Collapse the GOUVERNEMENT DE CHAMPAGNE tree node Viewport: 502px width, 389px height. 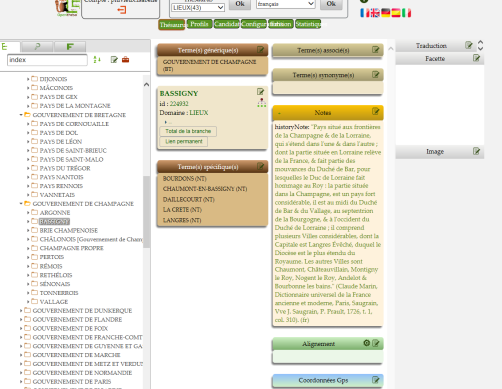[21, 204]
